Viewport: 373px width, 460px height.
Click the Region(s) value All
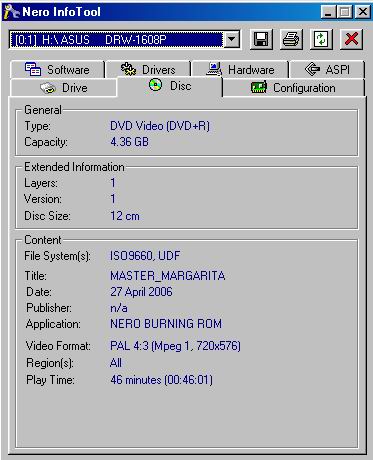pos(116,363)
